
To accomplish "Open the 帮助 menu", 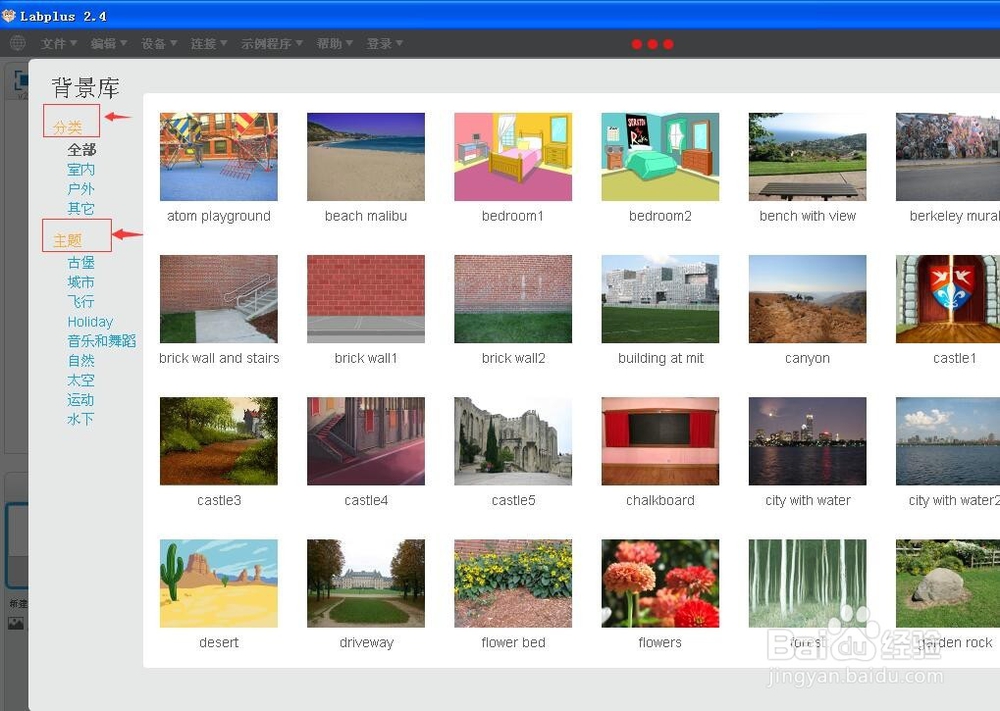I will [x=334, y=43].
